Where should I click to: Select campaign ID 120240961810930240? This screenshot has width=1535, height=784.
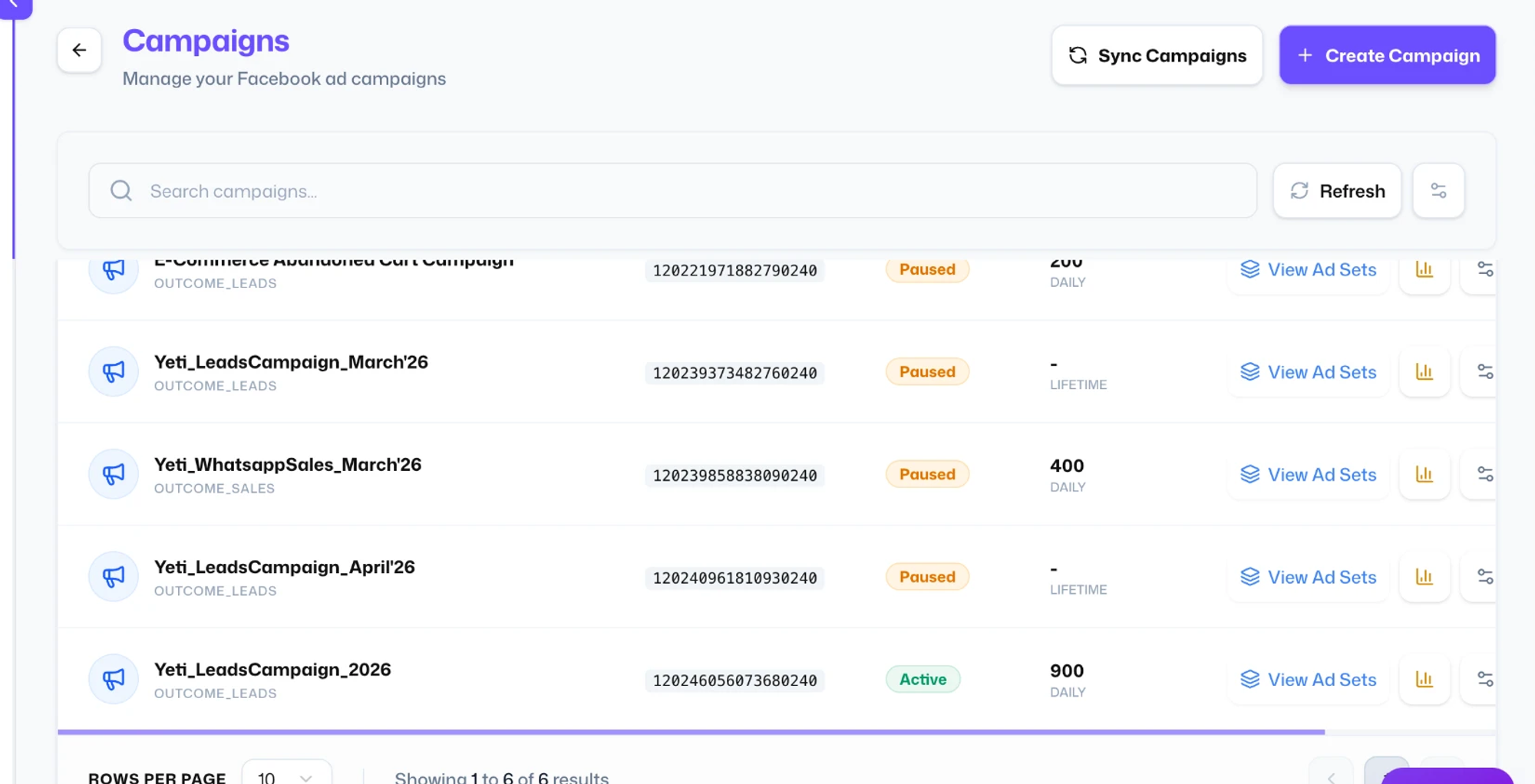pos(734,578)
